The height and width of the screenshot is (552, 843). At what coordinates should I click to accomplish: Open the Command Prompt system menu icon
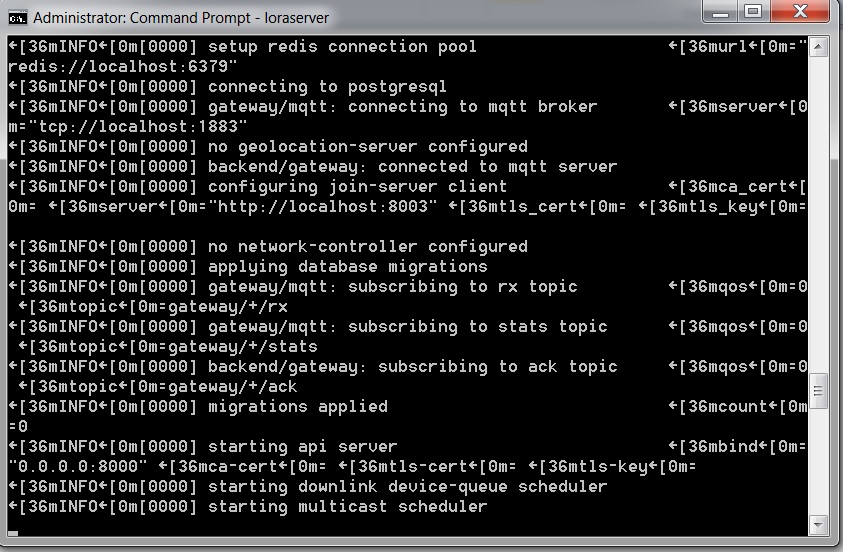[x=17, y=18]
